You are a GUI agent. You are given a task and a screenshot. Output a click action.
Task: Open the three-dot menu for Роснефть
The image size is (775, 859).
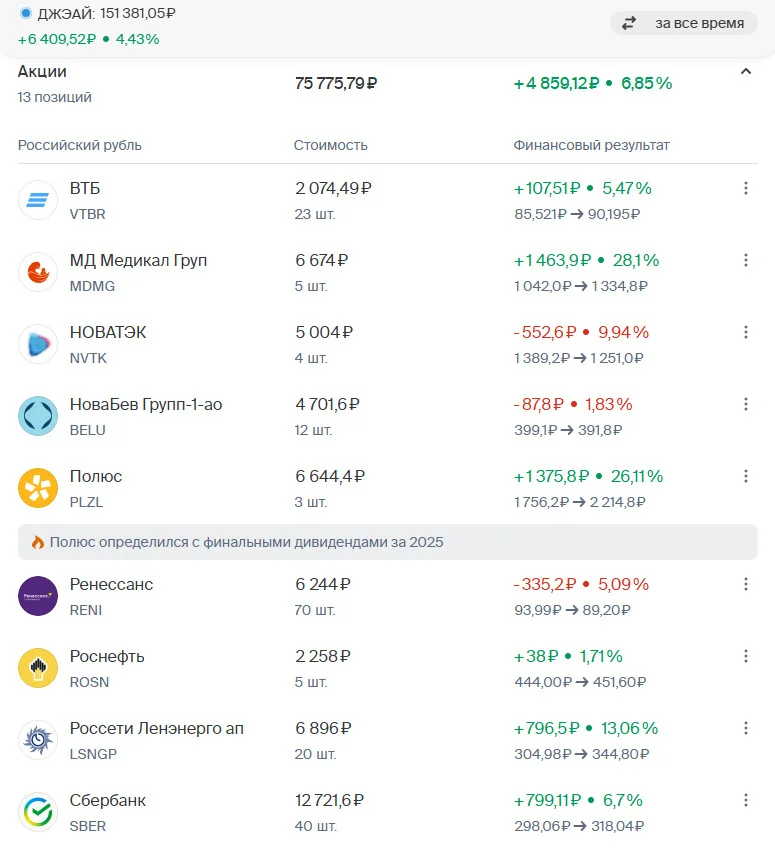[745, 656]
